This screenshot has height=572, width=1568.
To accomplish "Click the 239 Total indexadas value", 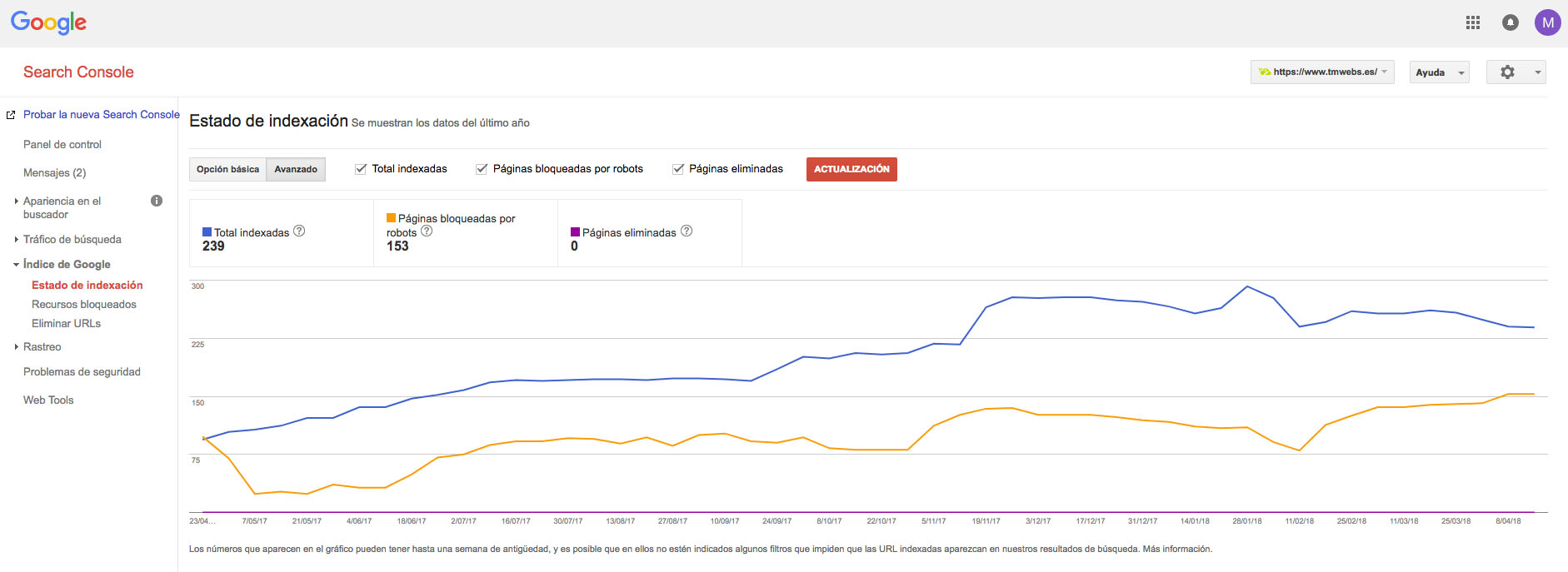I will (213, 246).
